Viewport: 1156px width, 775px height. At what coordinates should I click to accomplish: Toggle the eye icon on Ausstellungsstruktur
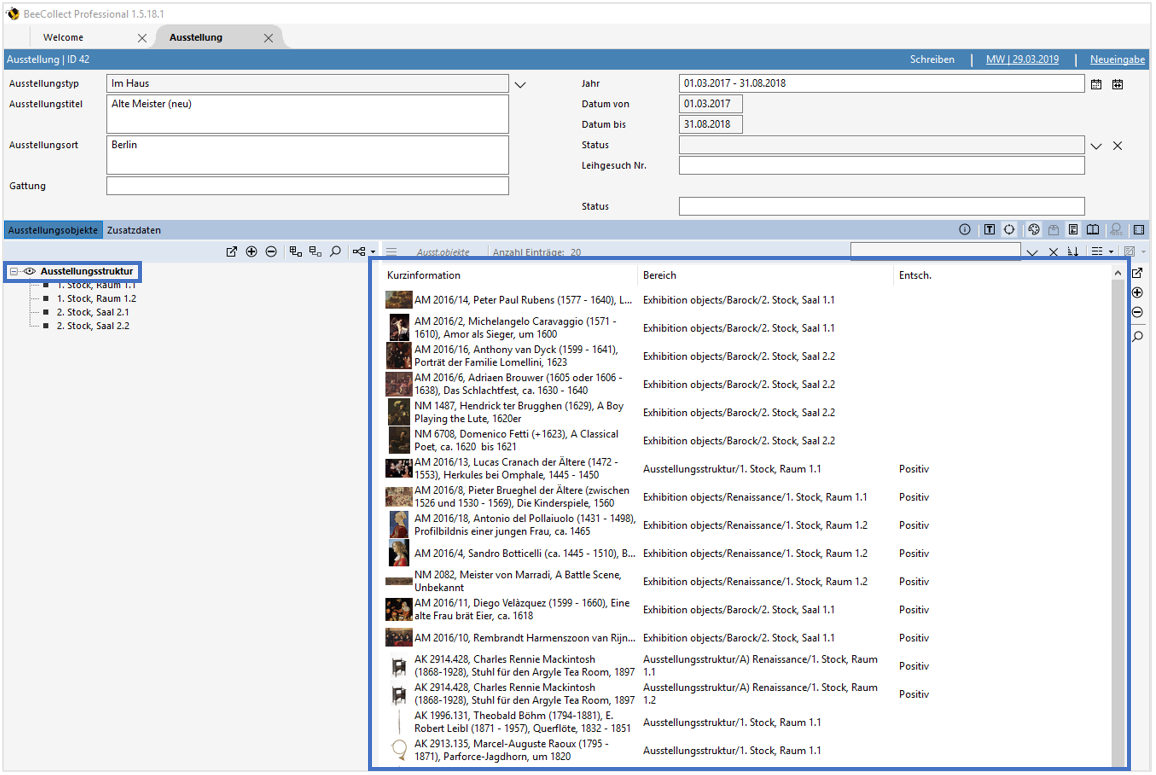coord(30,271)
